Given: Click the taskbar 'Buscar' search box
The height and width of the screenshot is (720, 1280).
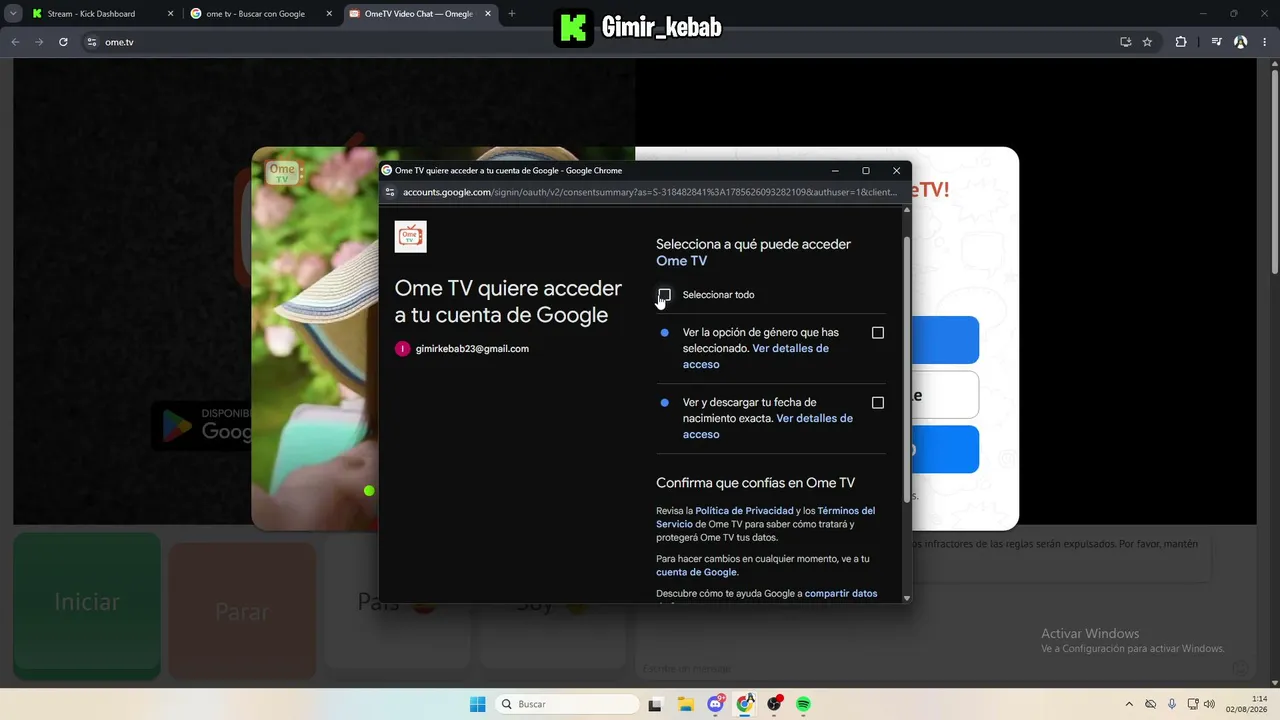Looking at the screenshot, I should coord(568,704).
